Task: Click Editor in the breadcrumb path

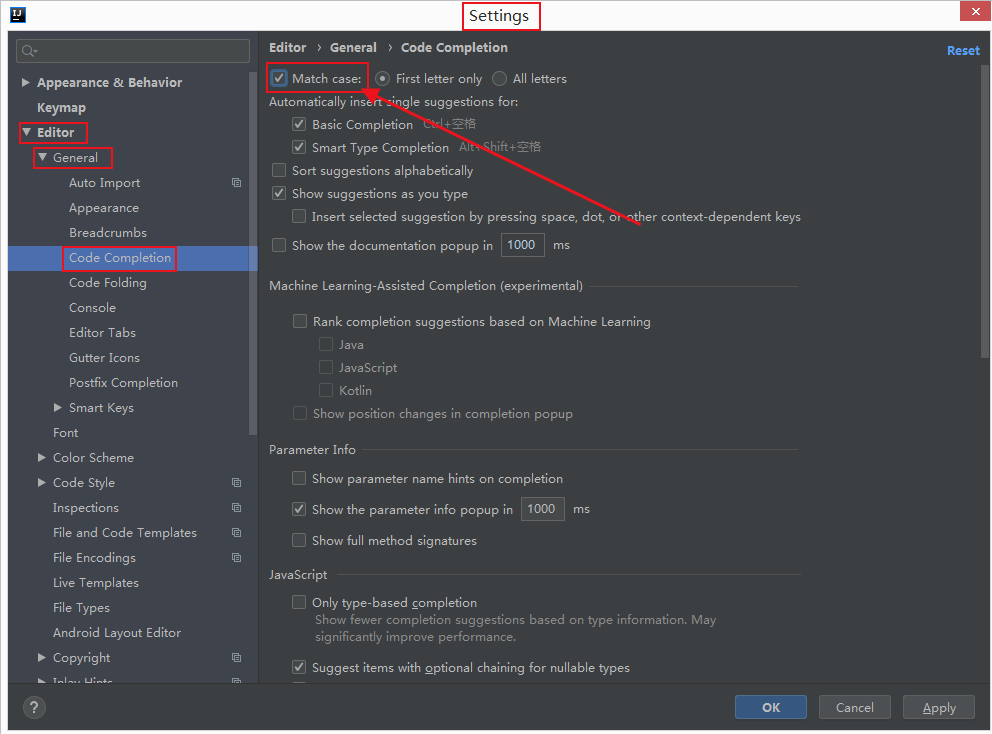Action: point(287,47)
